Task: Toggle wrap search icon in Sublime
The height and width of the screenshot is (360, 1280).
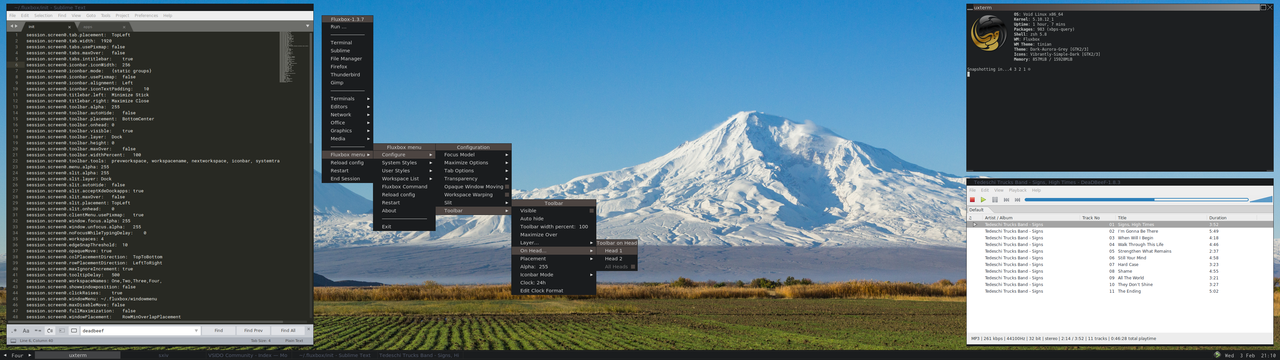Action: 50,330
